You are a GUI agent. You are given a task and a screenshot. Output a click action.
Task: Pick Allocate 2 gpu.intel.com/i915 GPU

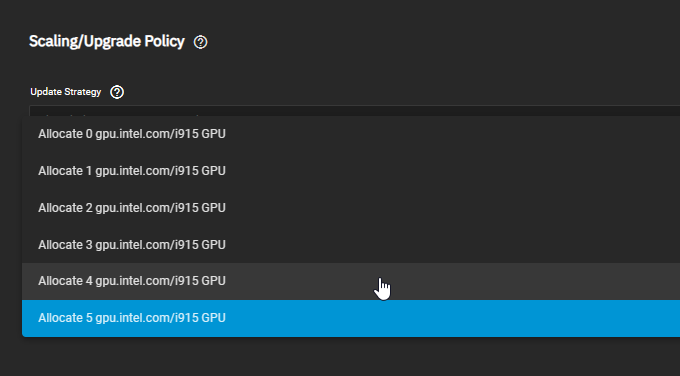(351, 208)
